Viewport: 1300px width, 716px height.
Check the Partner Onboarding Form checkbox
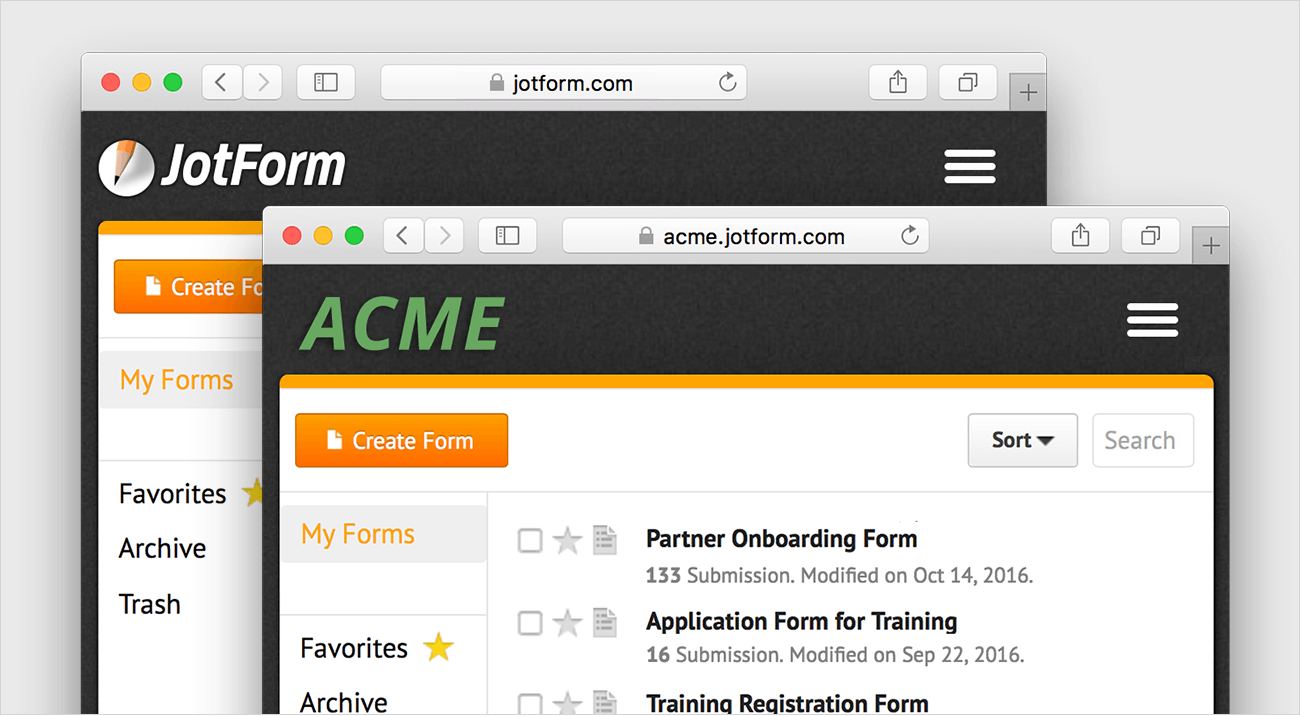click(x=530, y=541)
